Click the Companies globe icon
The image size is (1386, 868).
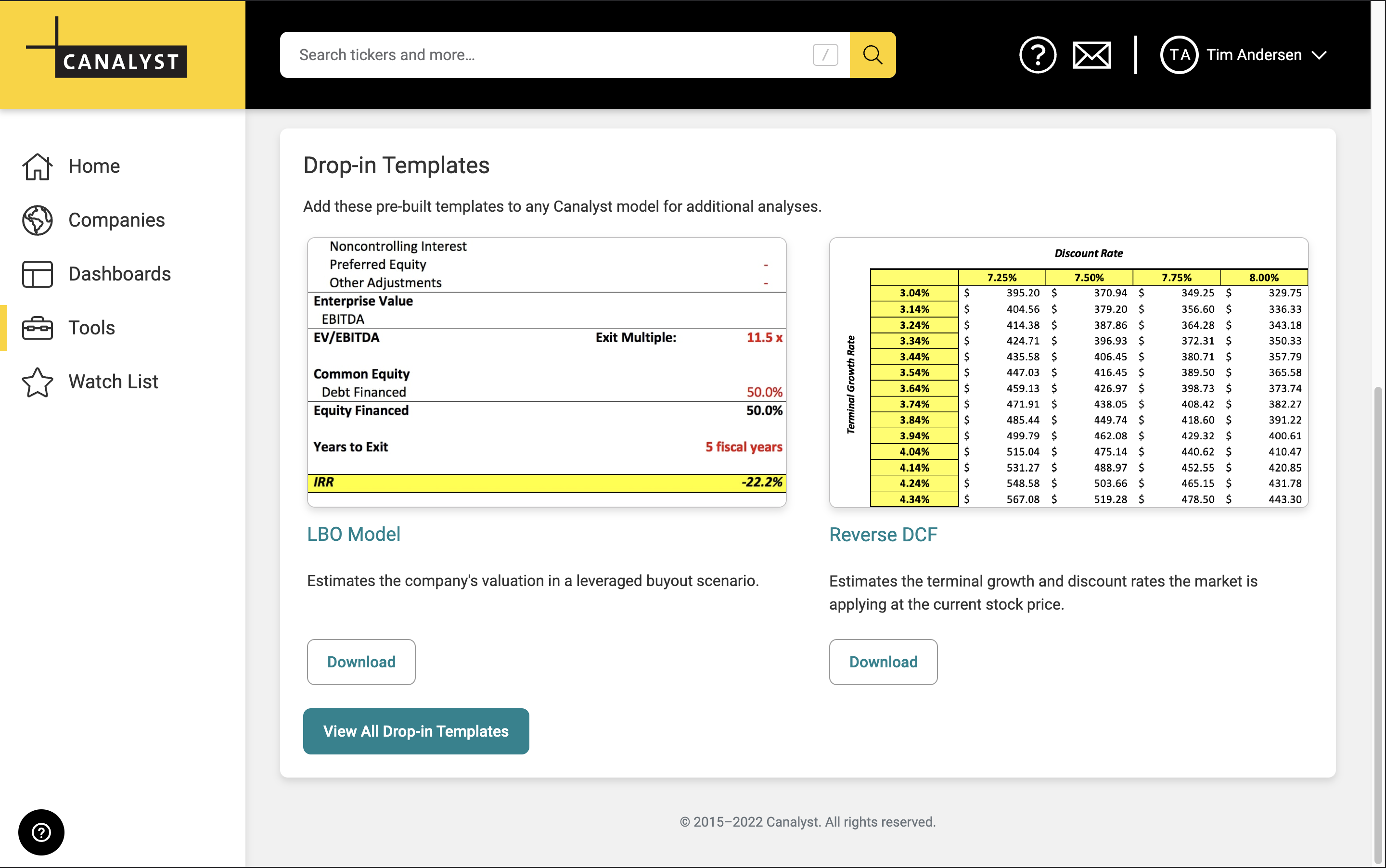[38, 220]
